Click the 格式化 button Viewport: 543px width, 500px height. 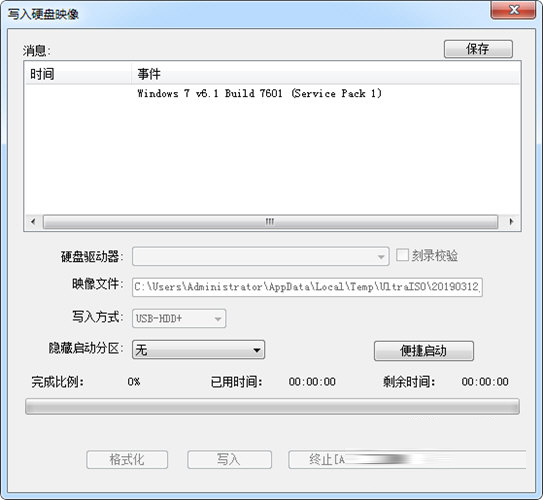(x=127, y=459)
